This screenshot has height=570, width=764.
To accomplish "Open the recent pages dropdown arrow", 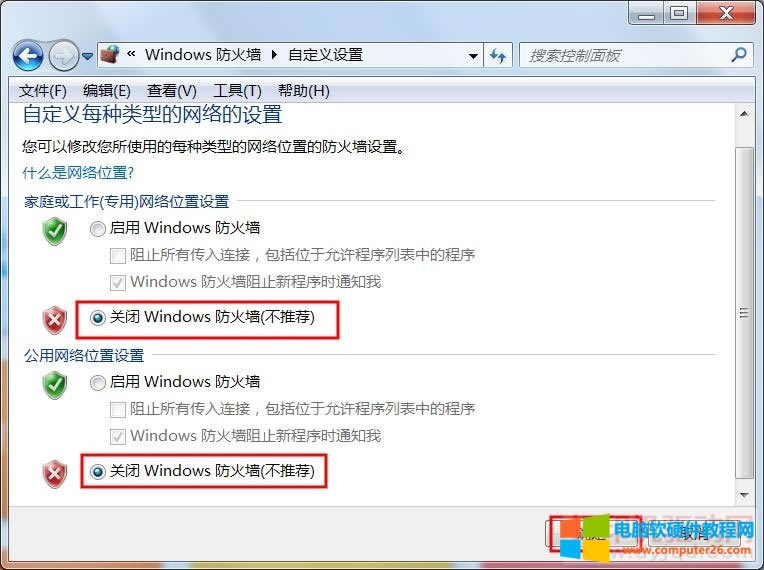I will (x=88, y=56).
